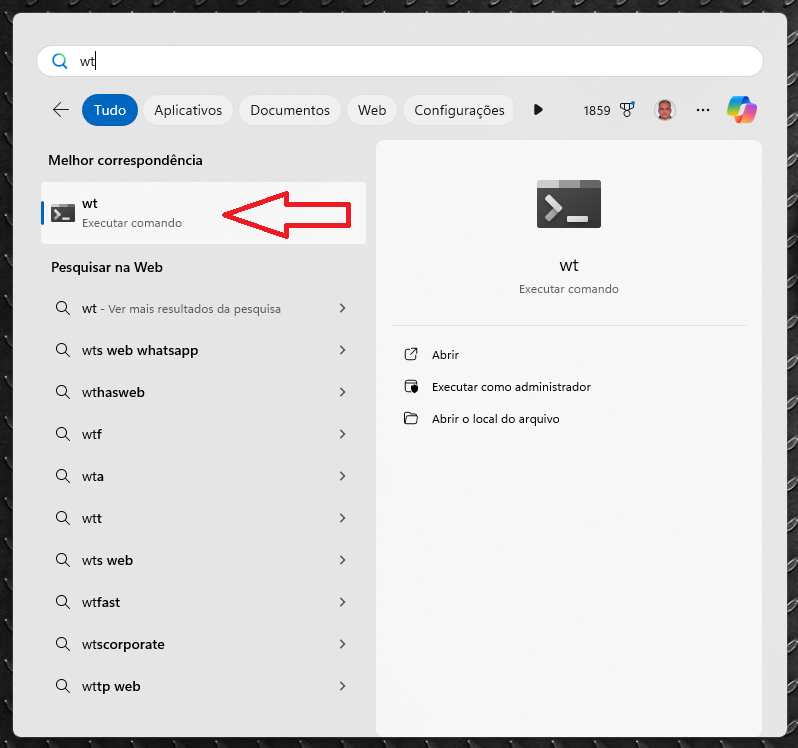
Task: Open the wt Executar comando best match
Action: tap(203, 213)
